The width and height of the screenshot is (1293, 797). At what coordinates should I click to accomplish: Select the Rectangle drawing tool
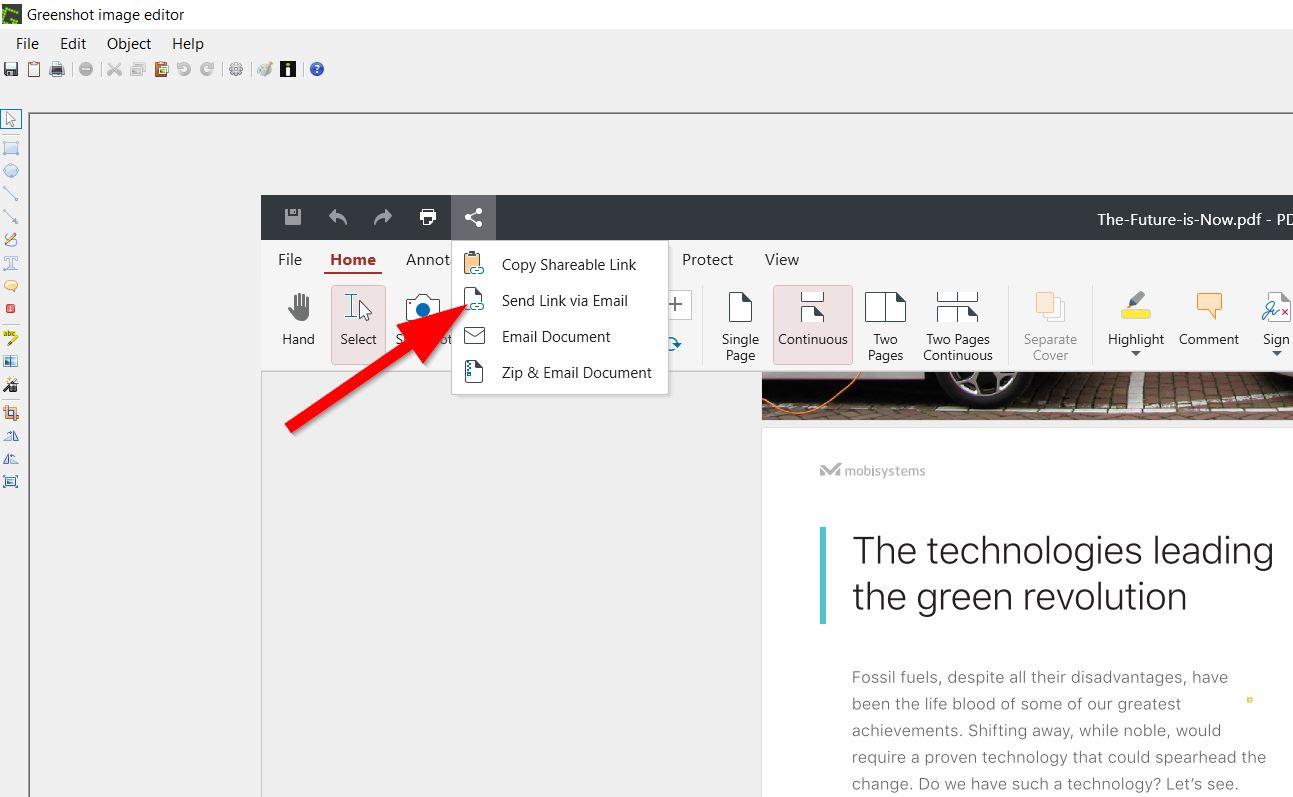(x=11, y=146)
